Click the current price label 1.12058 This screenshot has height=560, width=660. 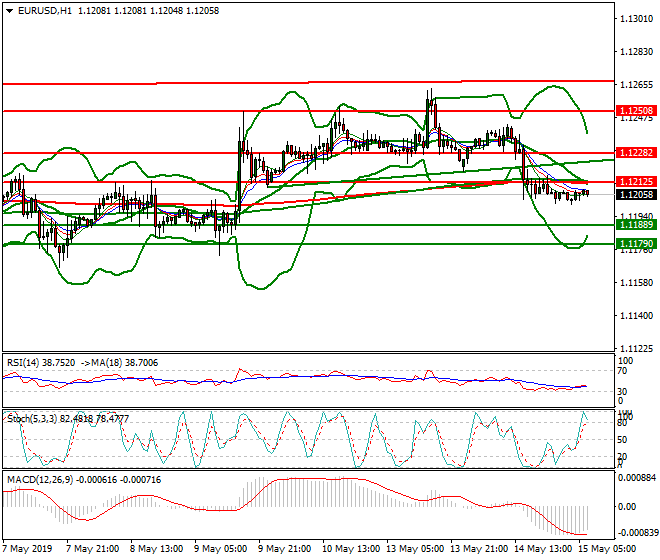637,195
